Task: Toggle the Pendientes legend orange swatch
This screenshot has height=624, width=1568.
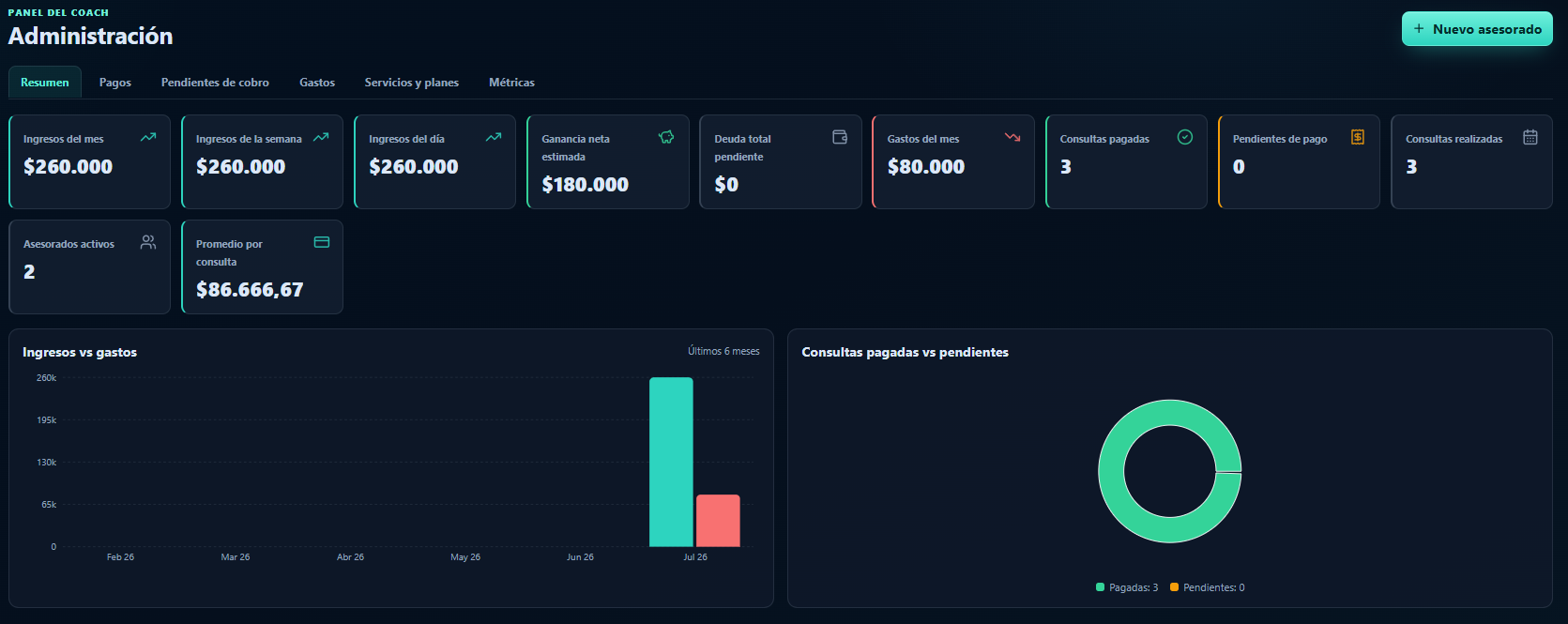Action: 1174,587
